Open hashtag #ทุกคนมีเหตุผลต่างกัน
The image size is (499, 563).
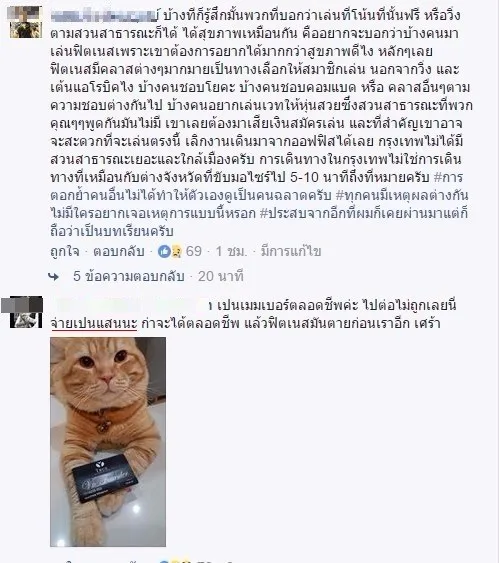tap(402, 195)
